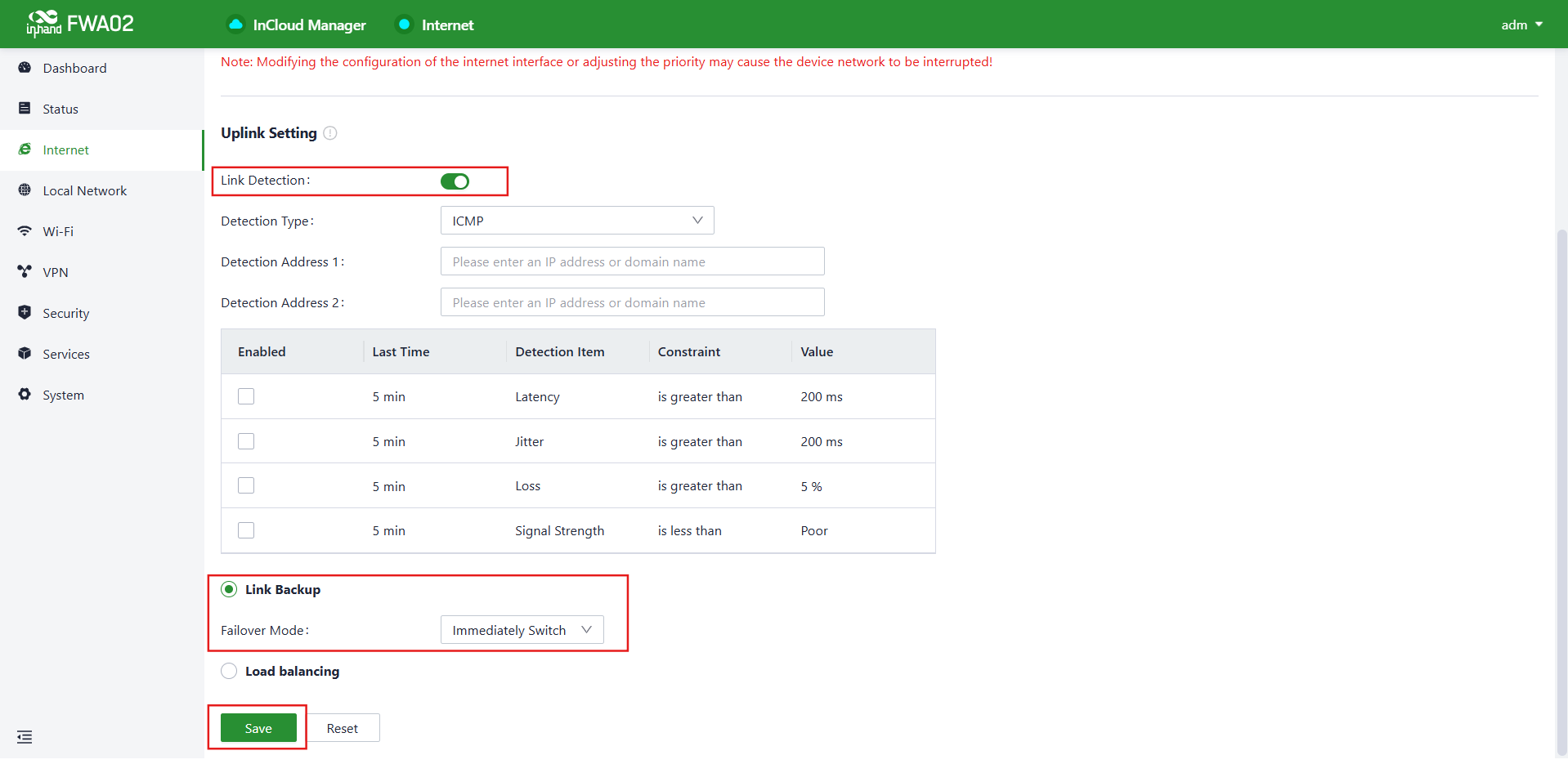Reset the uplink settings form
This screenshot has height=764, width=1568.
point(343,728)
